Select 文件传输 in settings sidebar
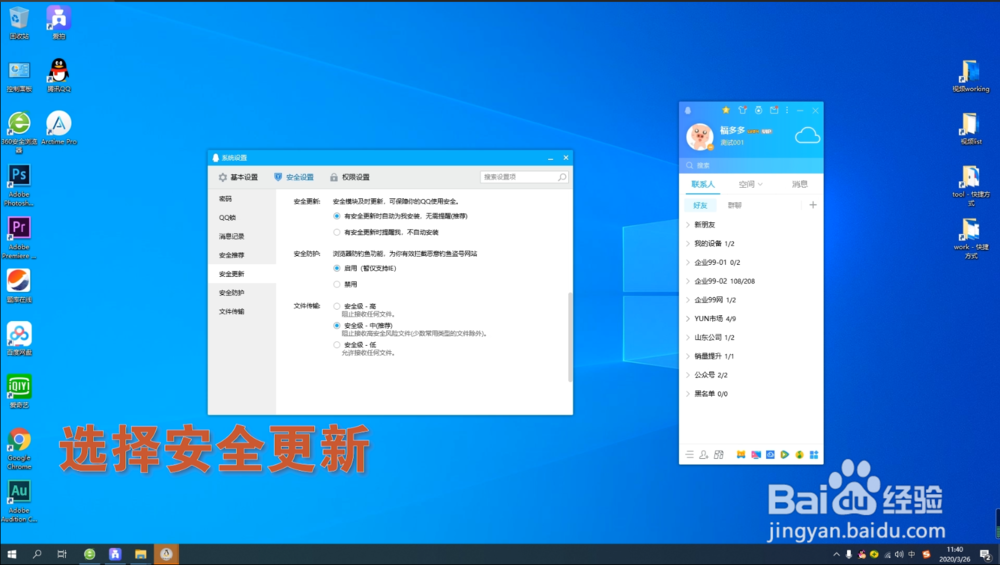This screenshot has width=1000, height=565. point(242,312)
